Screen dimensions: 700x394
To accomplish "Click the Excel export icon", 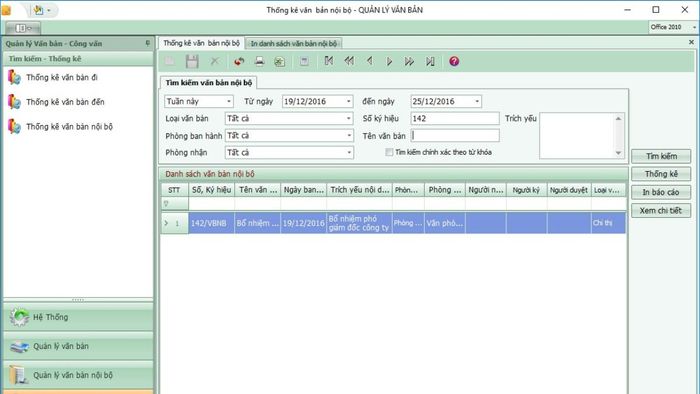I will [279, 62].
